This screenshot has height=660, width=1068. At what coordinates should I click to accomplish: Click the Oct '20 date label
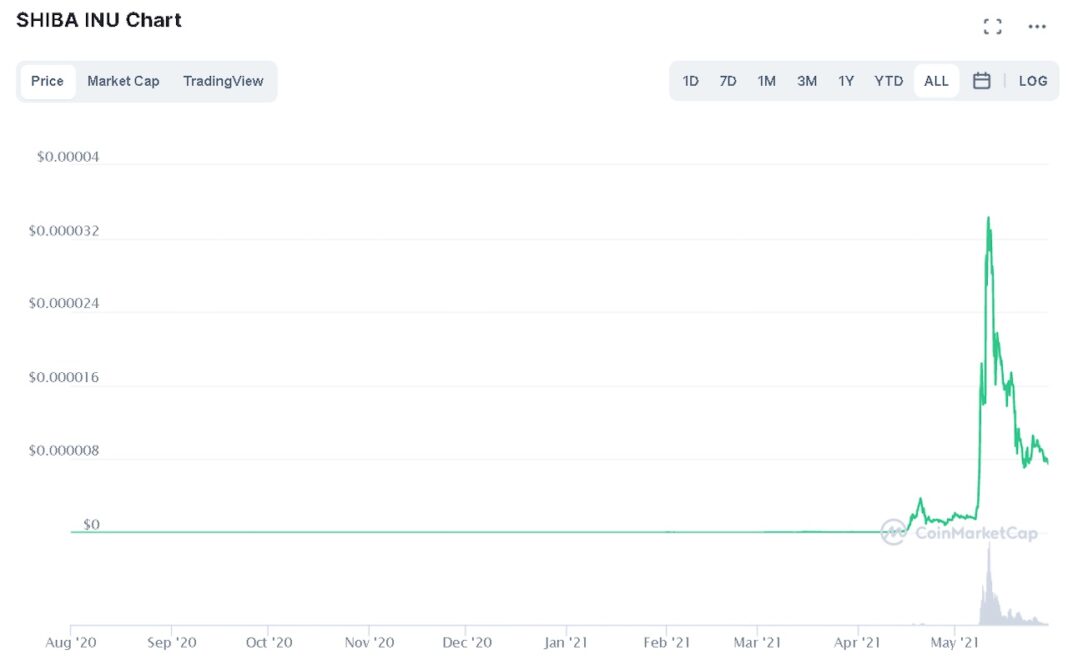pos(269,642)
